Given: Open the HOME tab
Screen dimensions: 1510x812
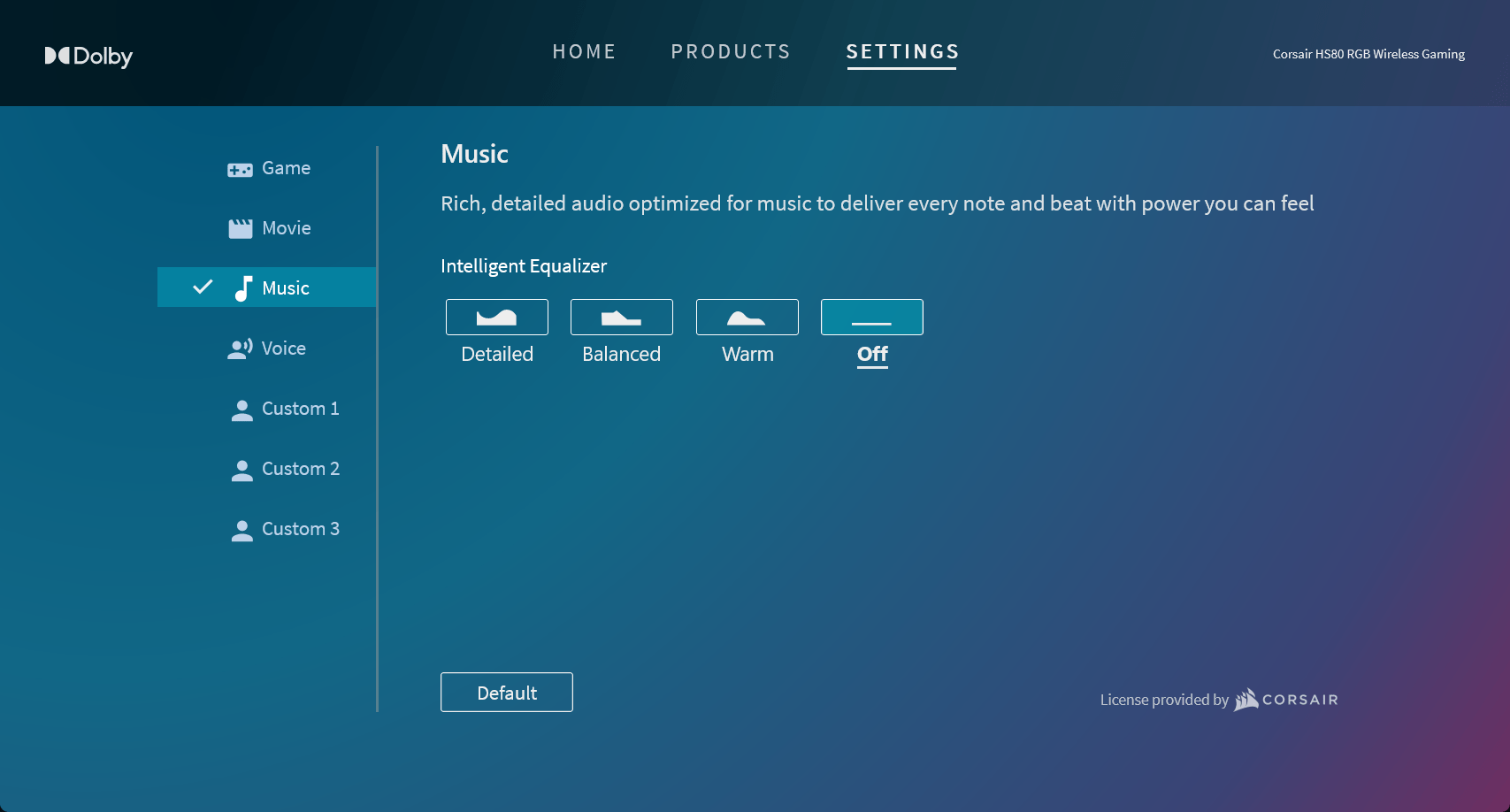Looking at the screenshot, I should [x=584, y=52].
